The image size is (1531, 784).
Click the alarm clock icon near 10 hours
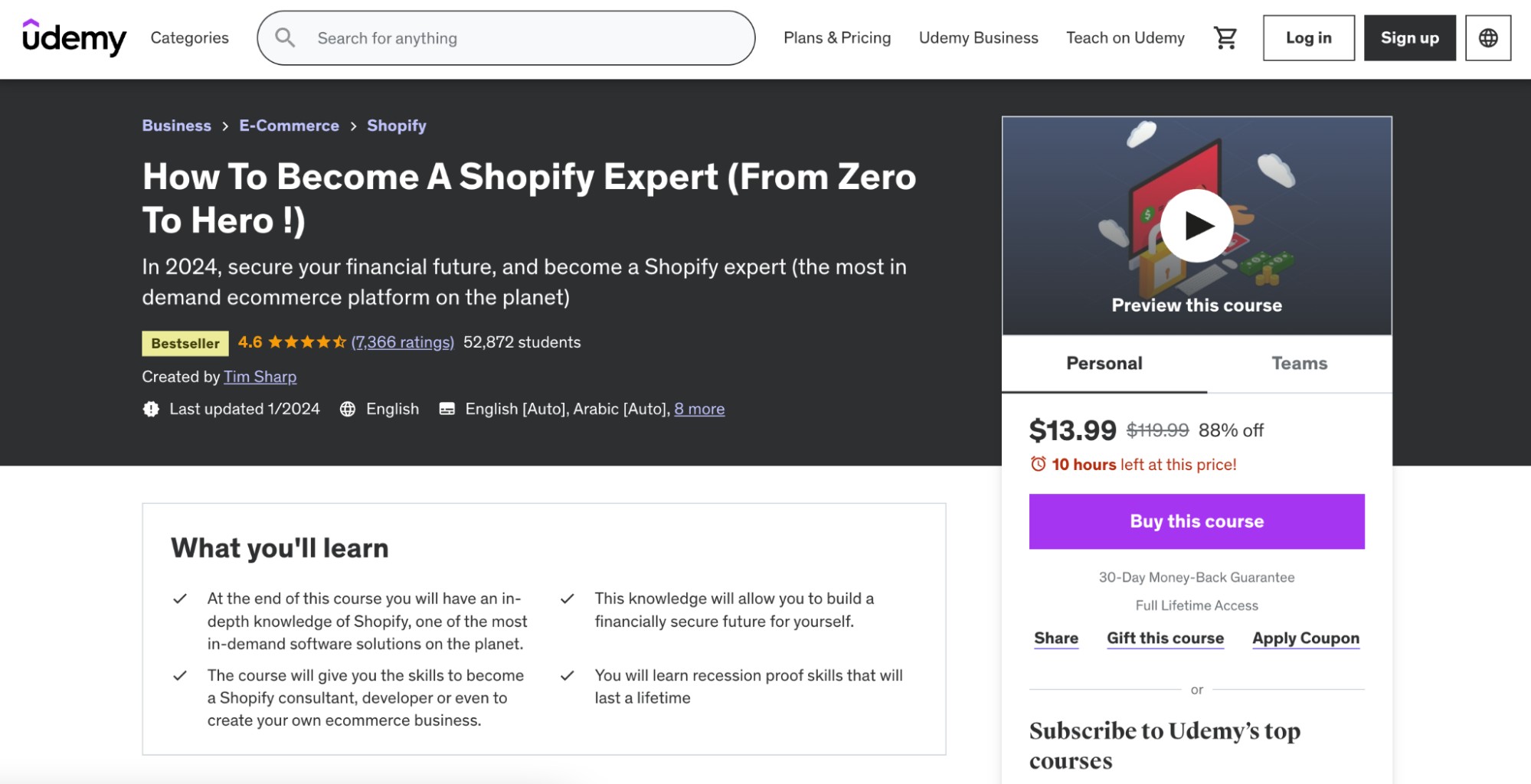click(x=1038, y=464)
